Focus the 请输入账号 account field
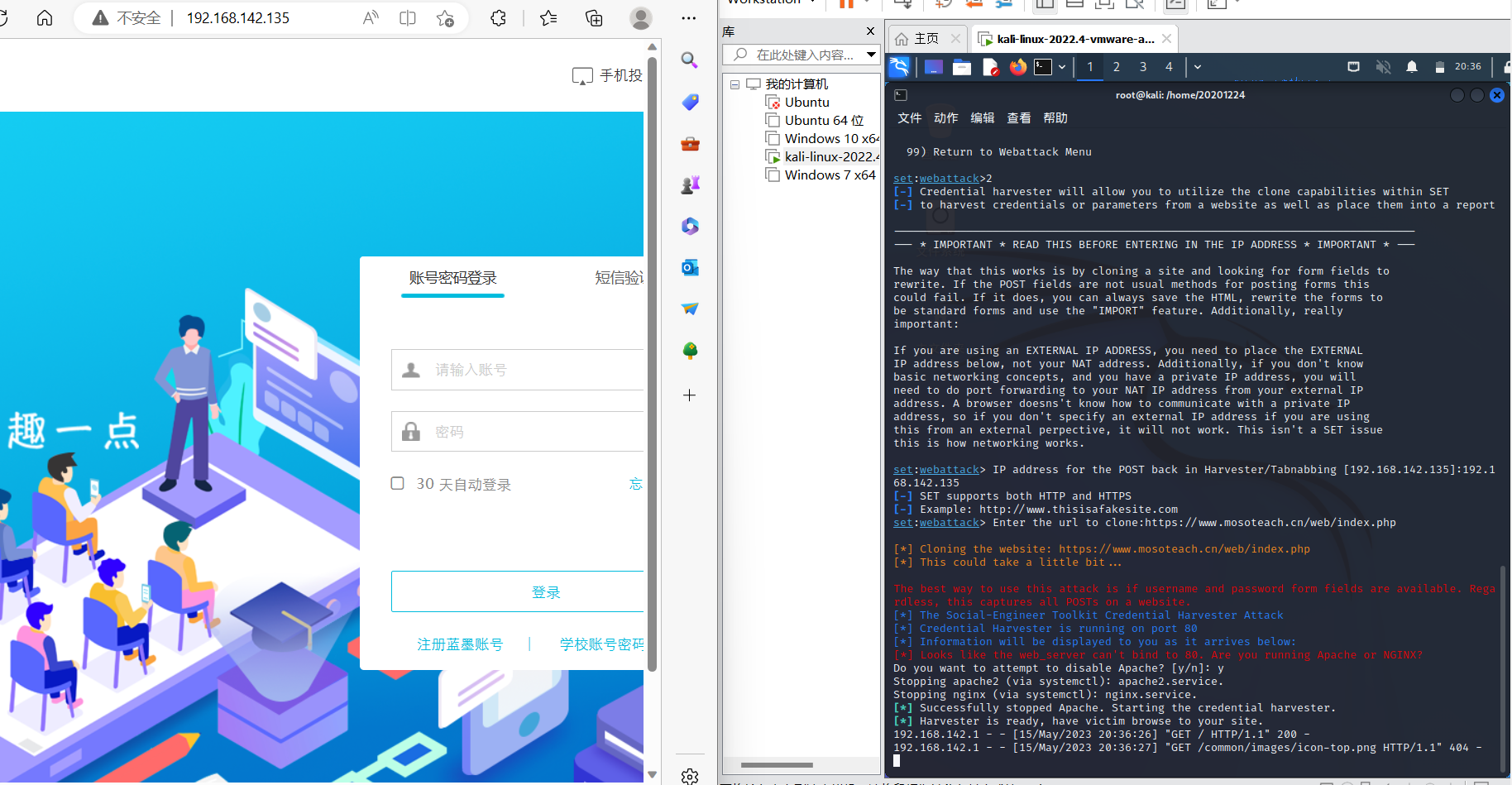1512x785 pixels. [518, 370]
